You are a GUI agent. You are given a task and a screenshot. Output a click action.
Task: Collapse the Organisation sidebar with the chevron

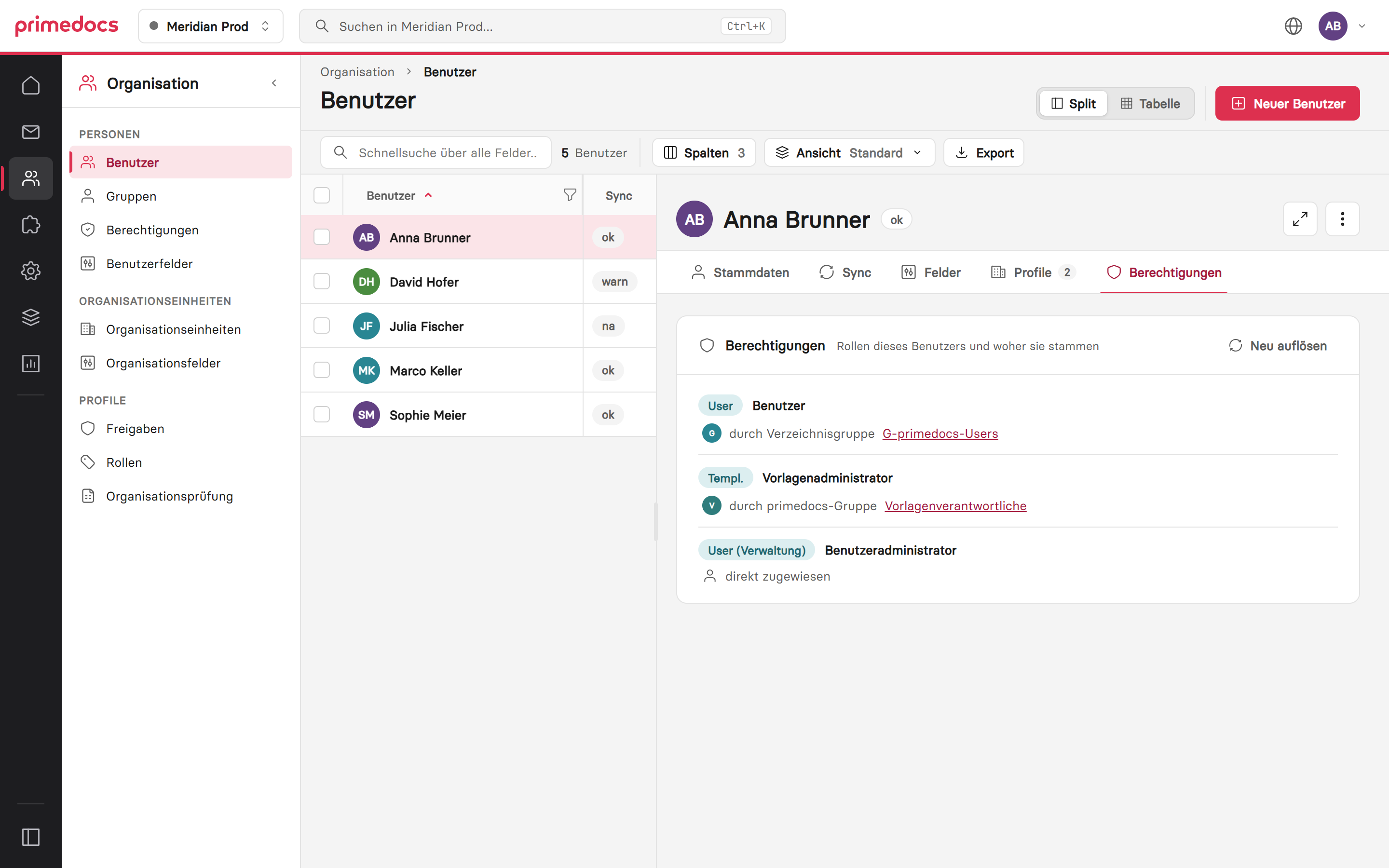click(274, 83)
